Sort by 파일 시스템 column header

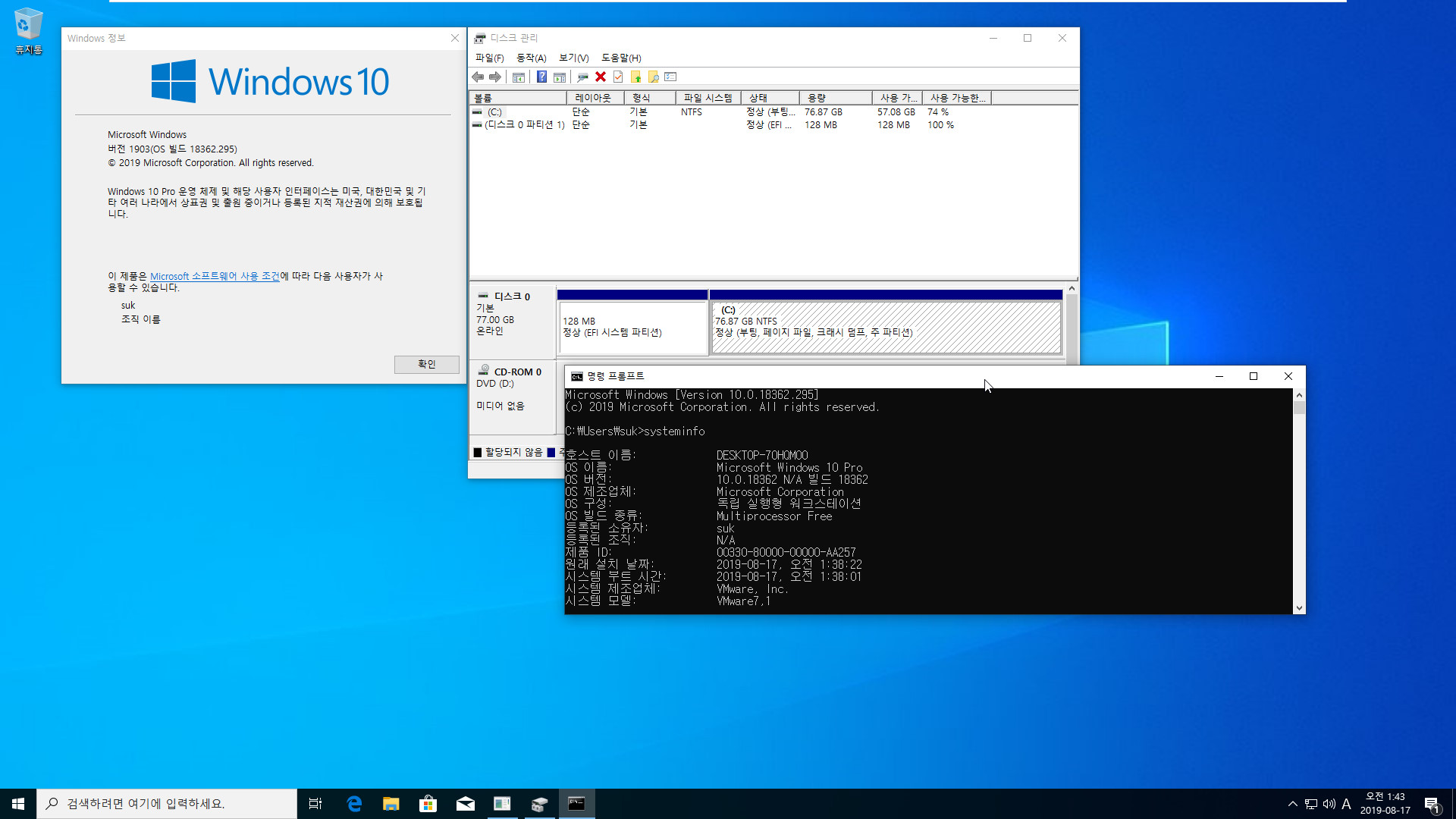point(708,98)
